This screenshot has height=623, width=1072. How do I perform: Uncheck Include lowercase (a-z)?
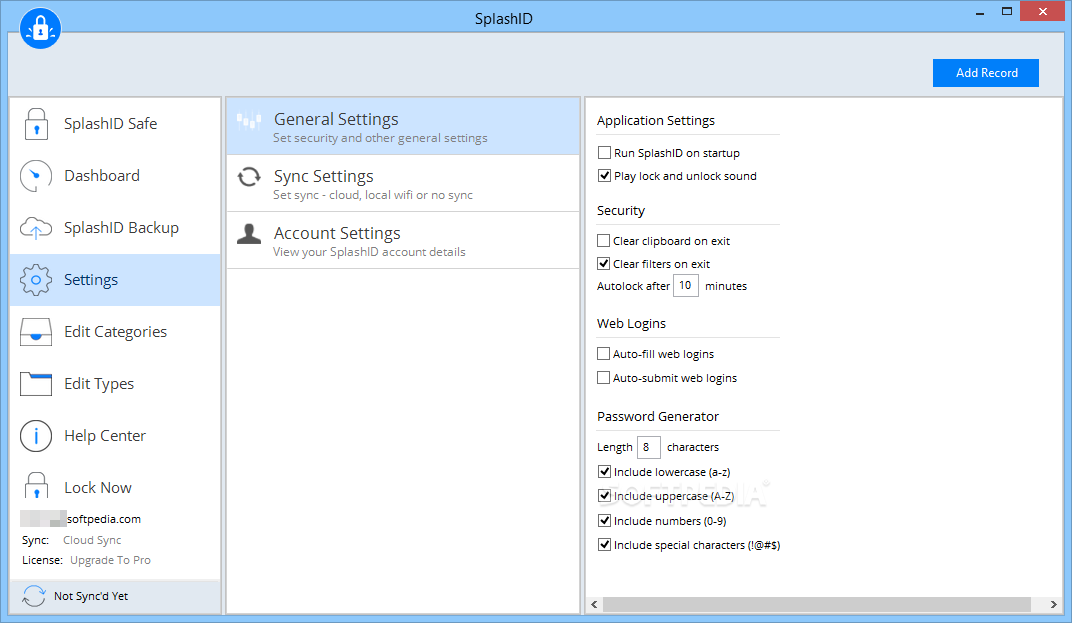(604, 471)
